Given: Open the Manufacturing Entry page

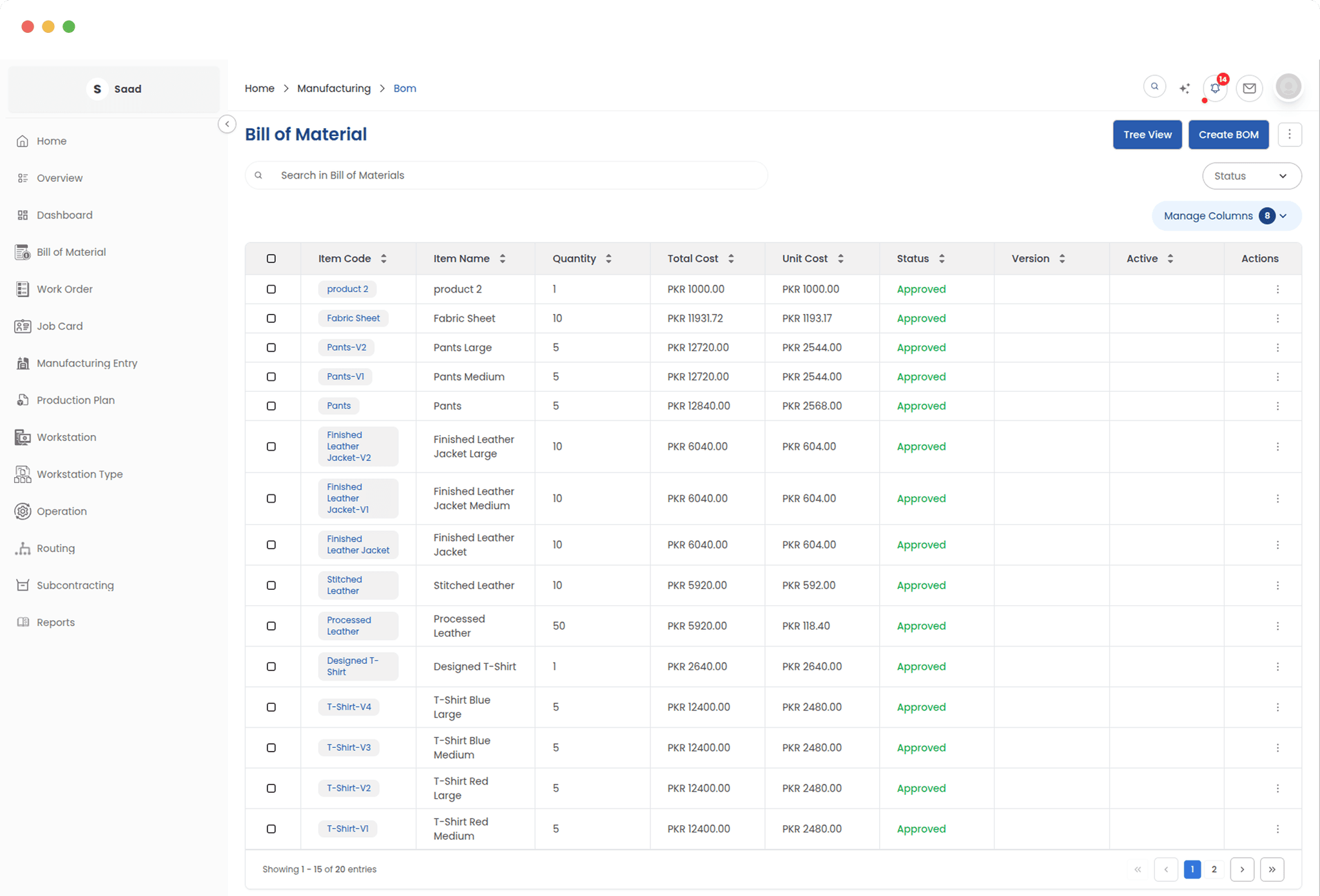Looking at the screenshot, I should tap(87, 363).
